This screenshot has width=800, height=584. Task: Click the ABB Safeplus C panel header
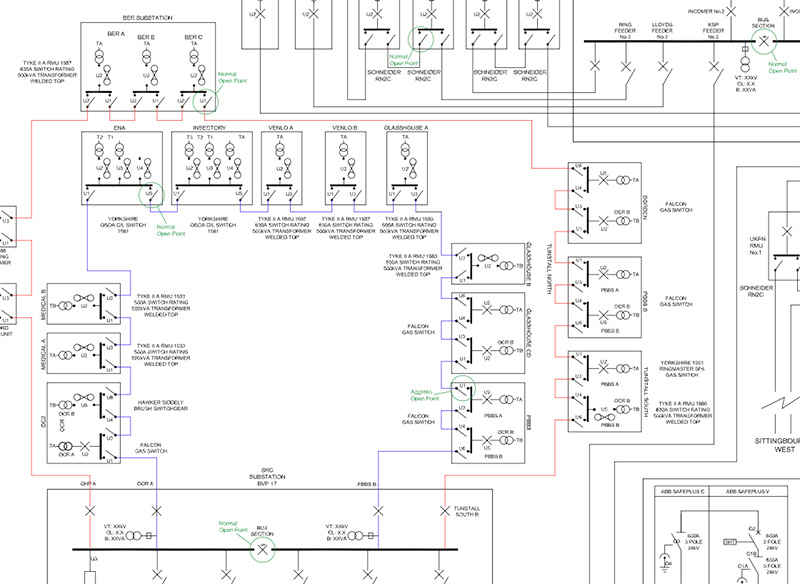click(682, 492)
